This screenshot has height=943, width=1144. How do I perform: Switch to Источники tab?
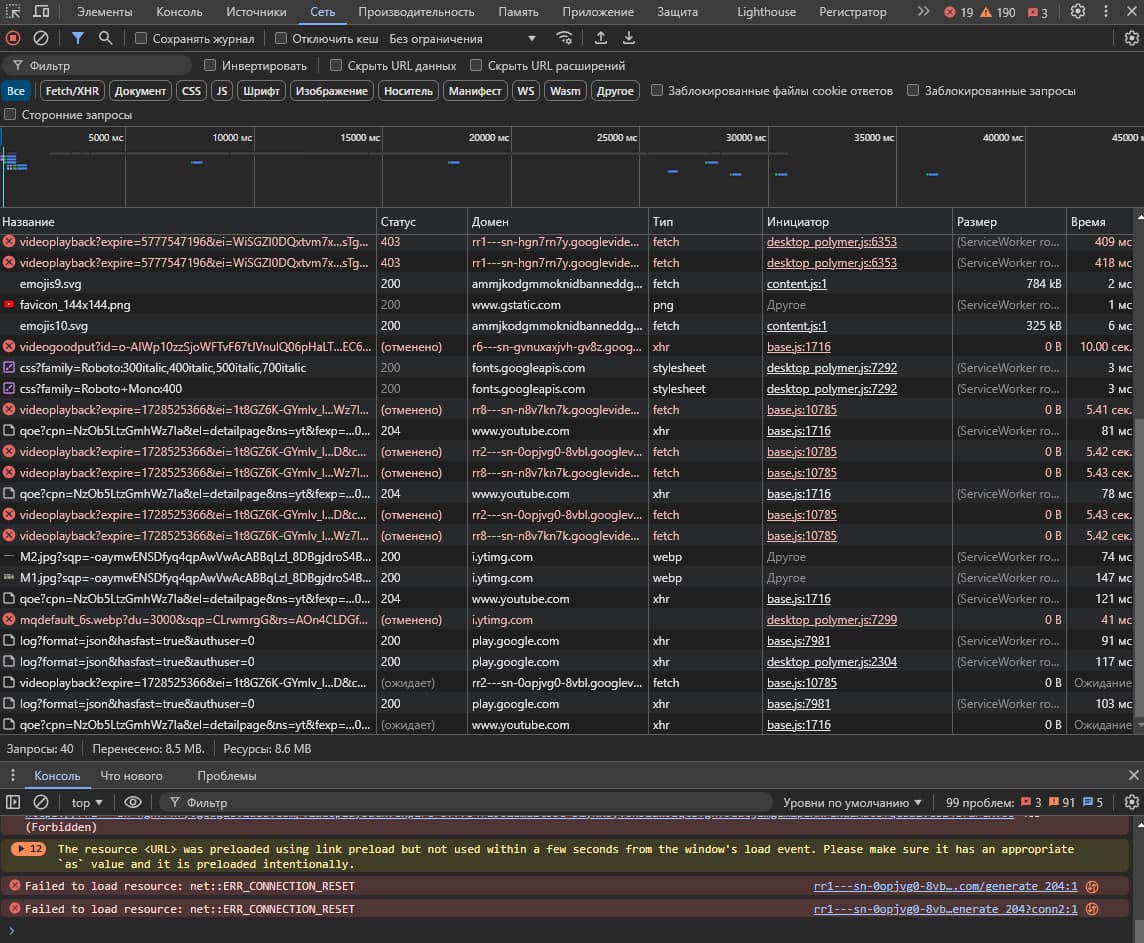[x=256, y=12]
